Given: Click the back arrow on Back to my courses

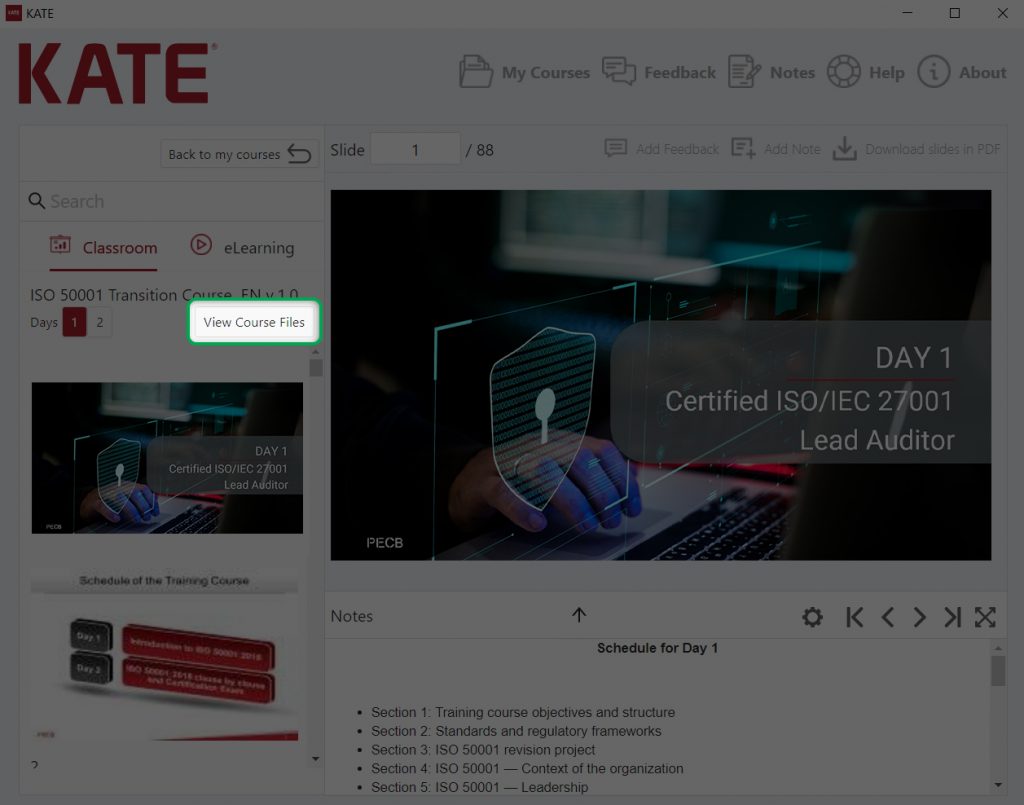Looking at the screenshot, I should 299,153.
